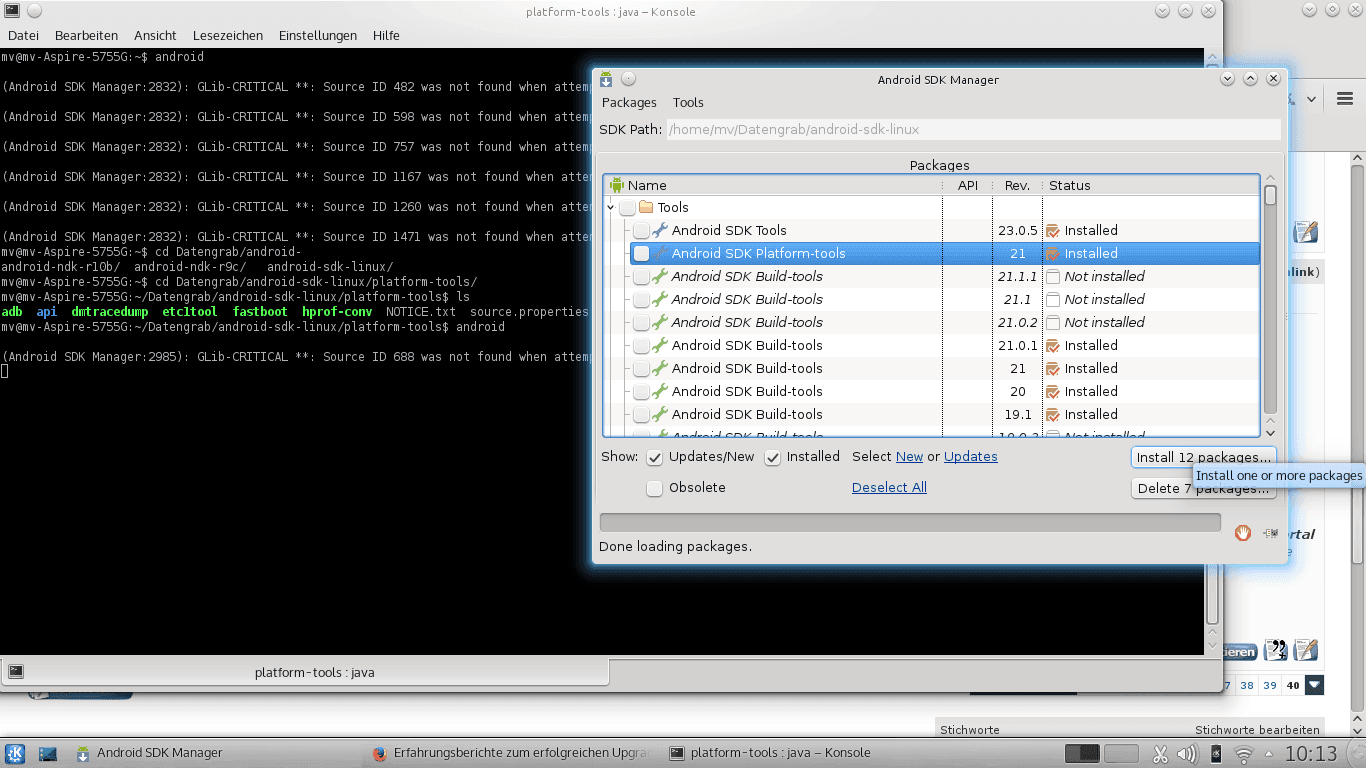Click the Installed status icon for rev 23.0.5
Viewport: 1366px width, 768px height.
tap(1052, 230)
